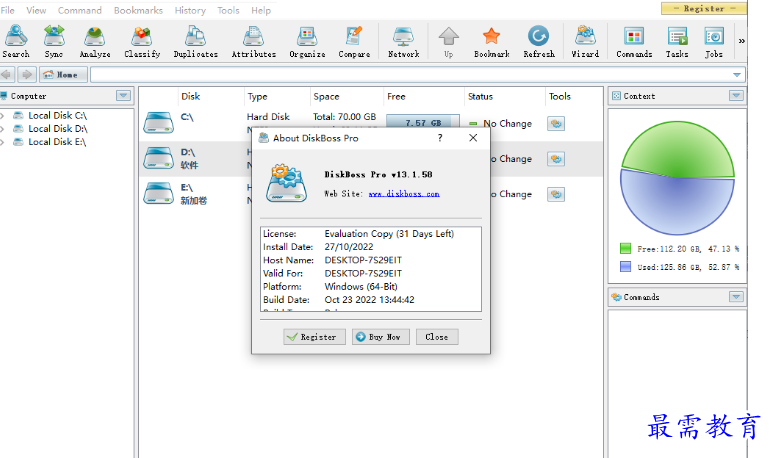Viewport: 769px width, 458px height.
Task: Click the About dialog help question mark
Action: tap(440, 138)
